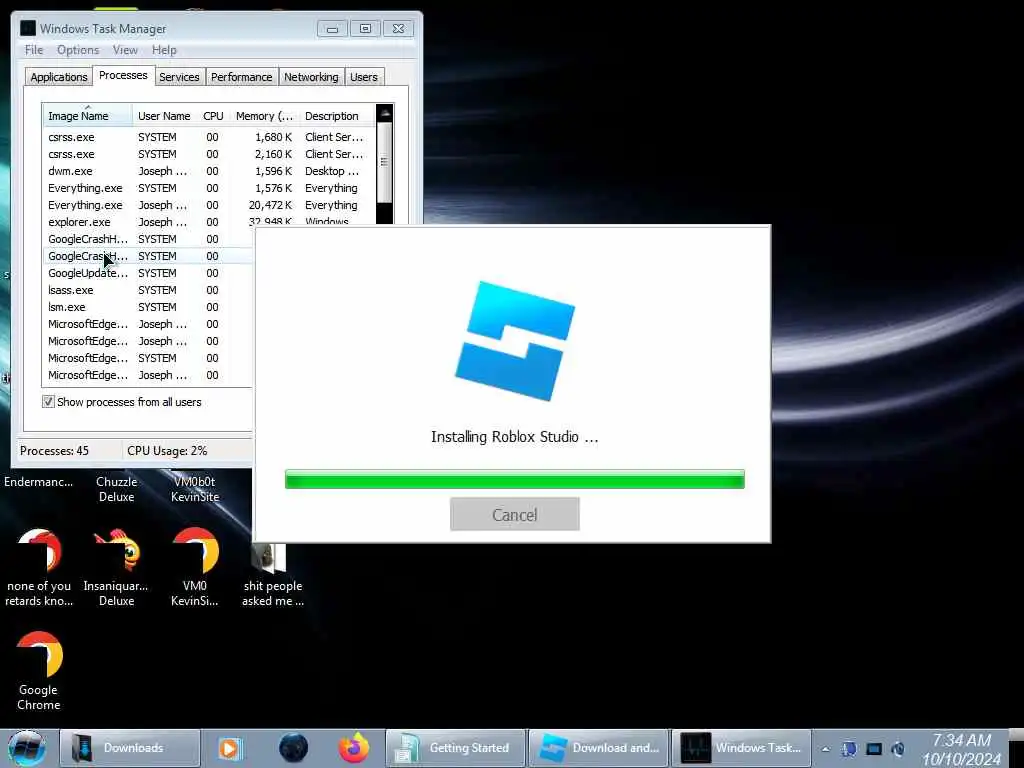1024x768 pixels.
Task: Launch Firefox from the taskbar
Action: pos(354,748)
